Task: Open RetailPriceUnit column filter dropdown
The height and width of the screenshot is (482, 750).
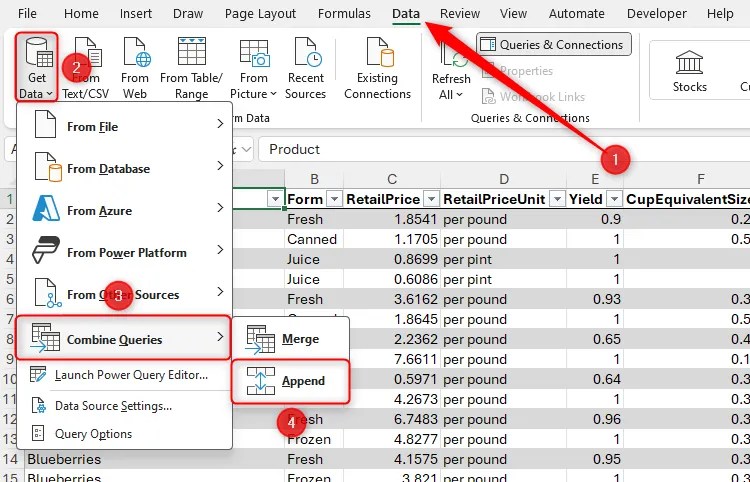Action: 557,199
